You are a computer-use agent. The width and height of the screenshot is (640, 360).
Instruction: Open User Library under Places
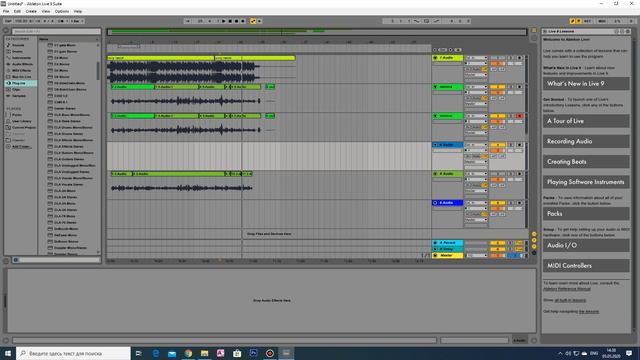click(22, 121)
